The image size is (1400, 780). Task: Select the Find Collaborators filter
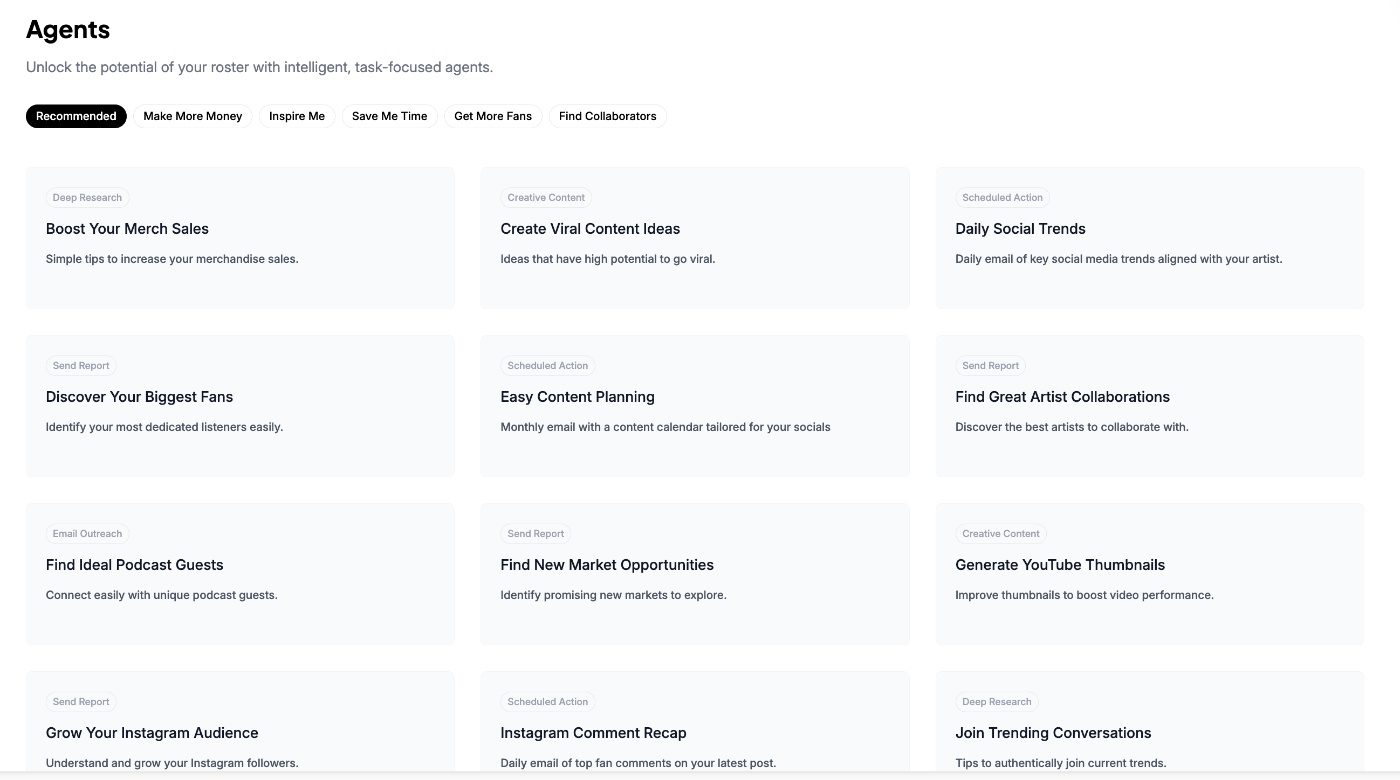pos(607,116)
